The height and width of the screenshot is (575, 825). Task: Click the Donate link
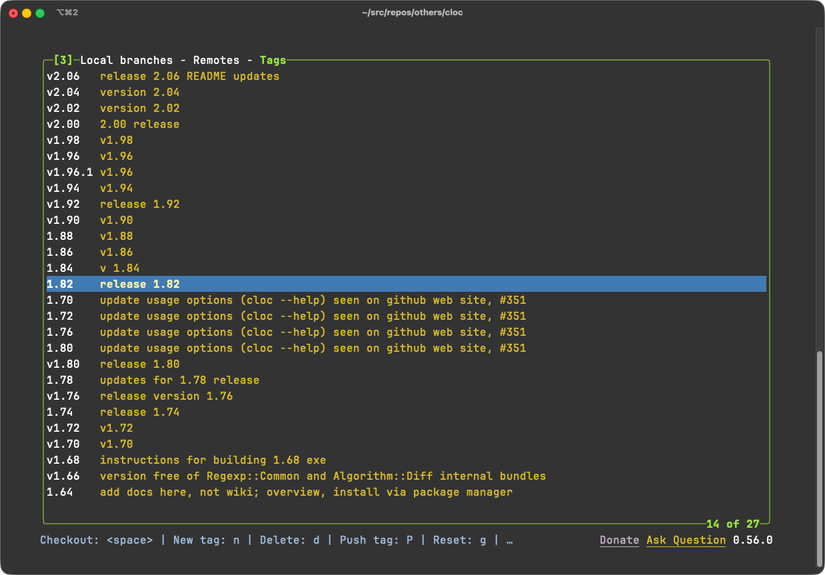(x=619, y=540)
